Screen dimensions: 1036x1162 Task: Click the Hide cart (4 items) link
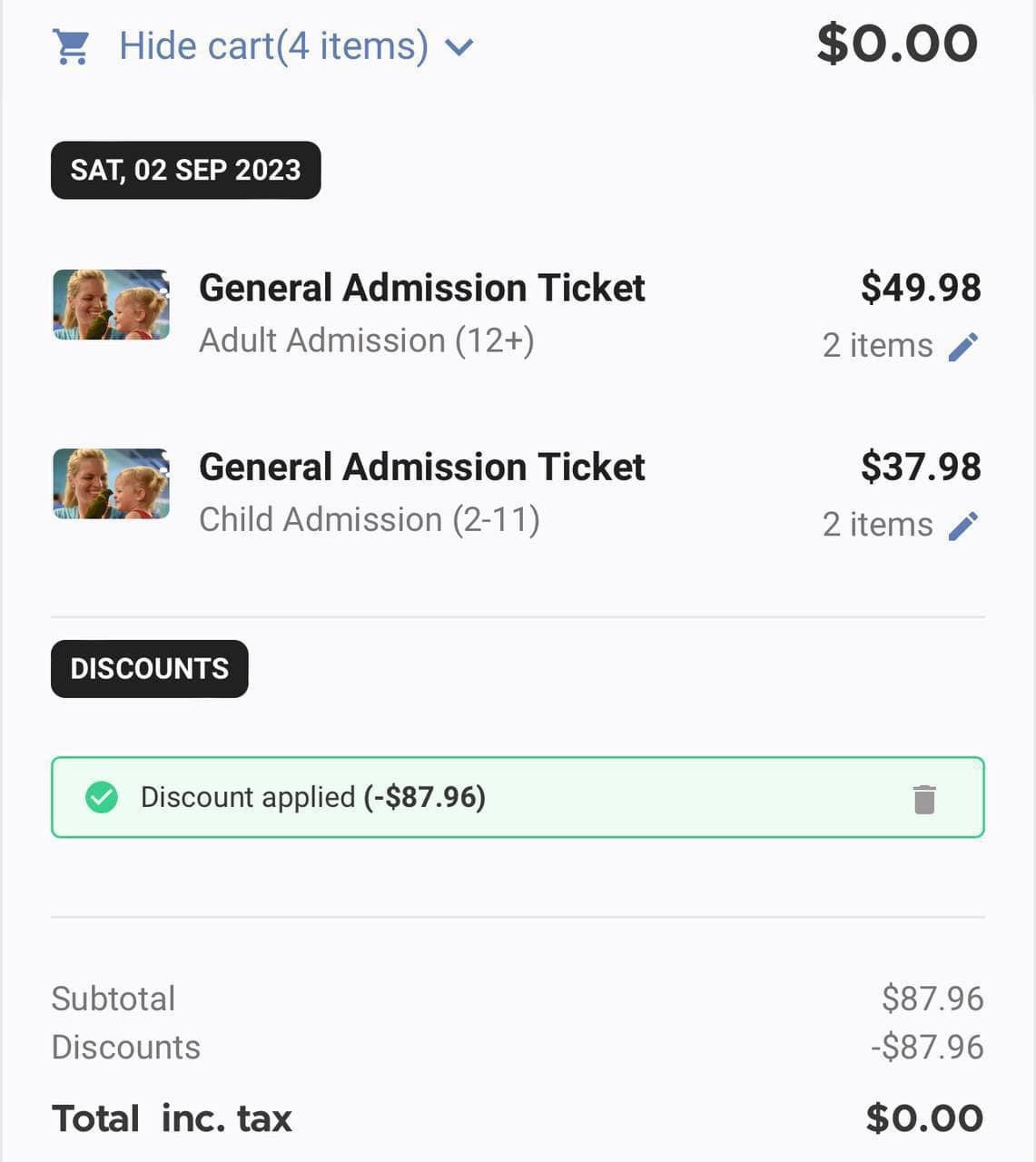(x=273, y=46)
